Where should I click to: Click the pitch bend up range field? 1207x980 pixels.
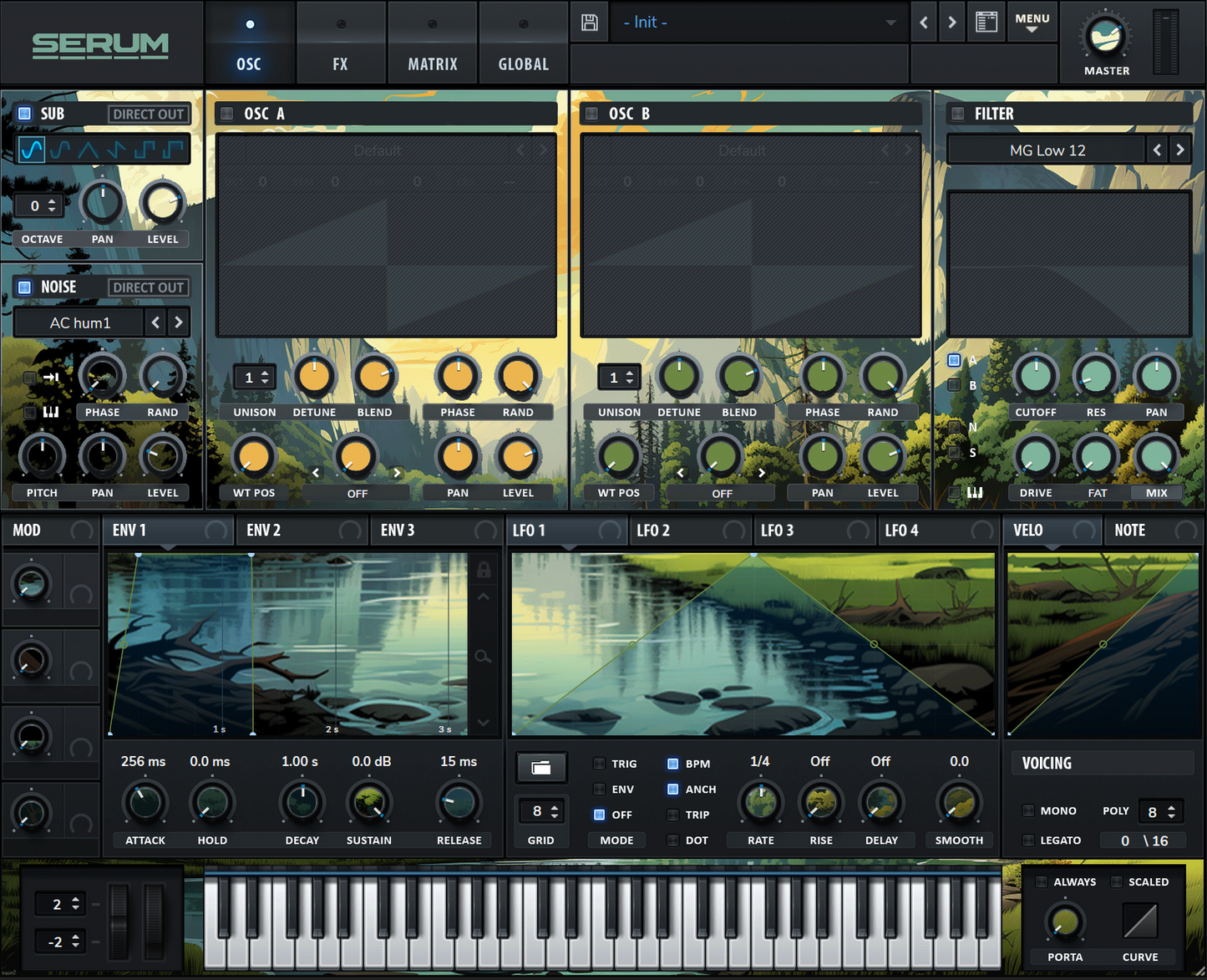pyautogui.click(x=58, y=904)
